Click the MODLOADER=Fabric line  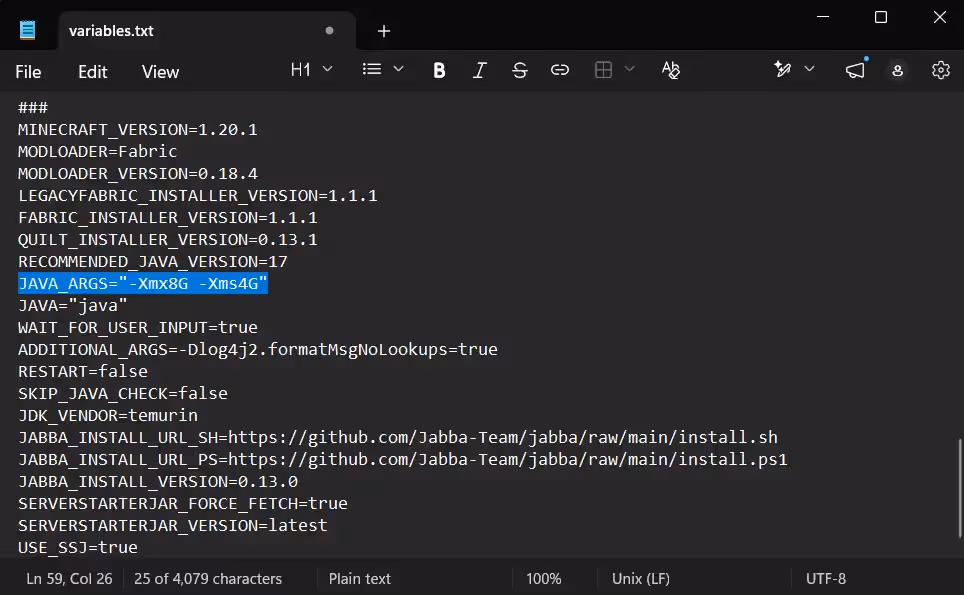[x=98, y=151]
